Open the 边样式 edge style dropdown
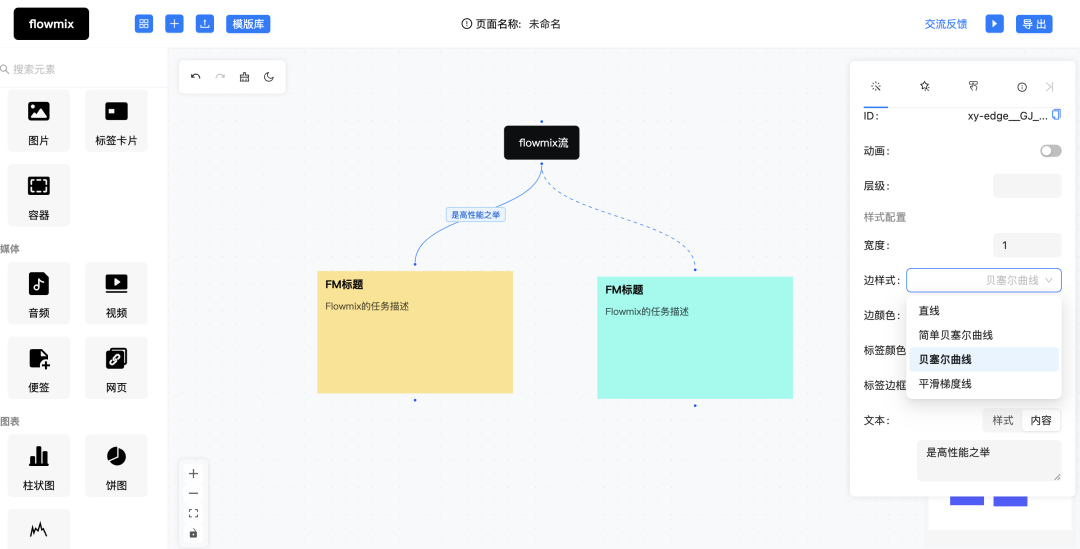Image resolution: width=1080 pixels, height=549 pixels. point(984,280)
